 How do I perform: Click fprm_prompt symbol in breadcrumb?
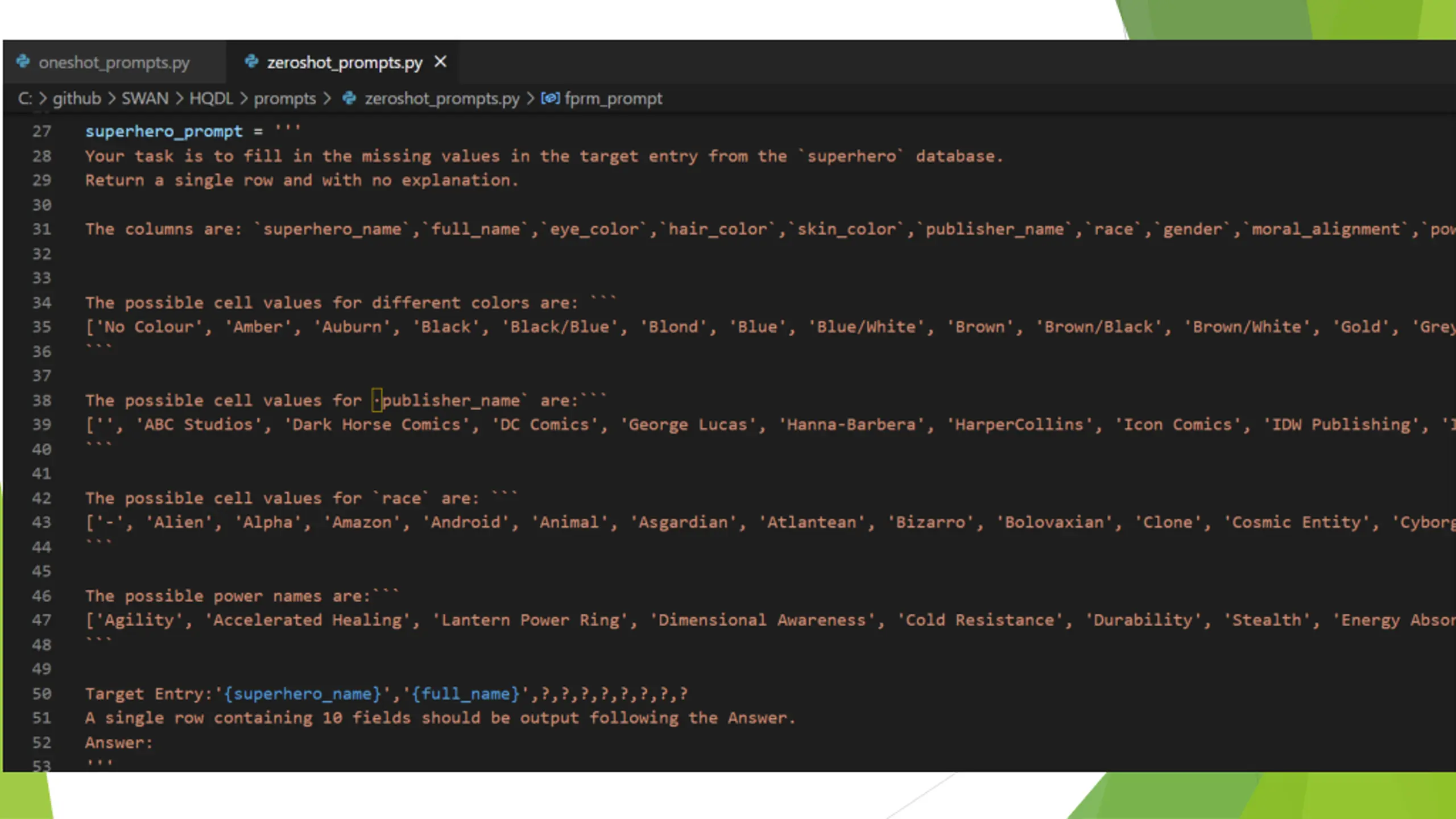(613, 99)
